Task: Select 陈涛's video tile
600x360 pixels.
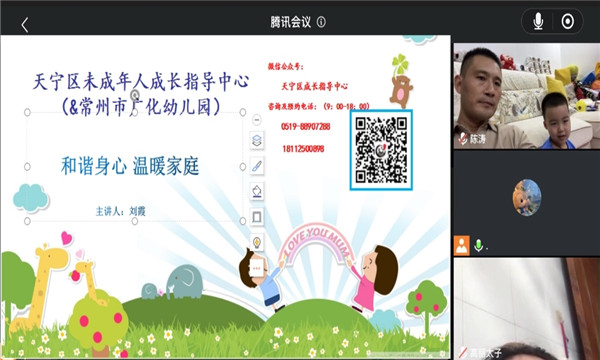Action: pyautogui.click(x=527, y=96)
